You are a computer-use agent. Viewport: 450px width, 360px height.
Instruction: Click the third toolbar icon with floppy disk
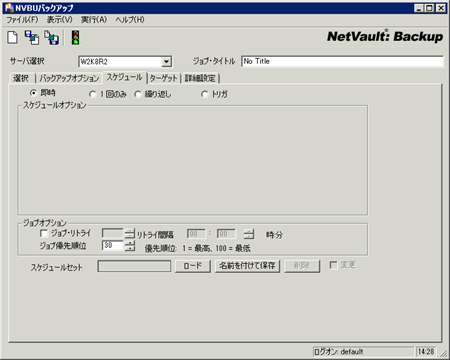(51, 37)
